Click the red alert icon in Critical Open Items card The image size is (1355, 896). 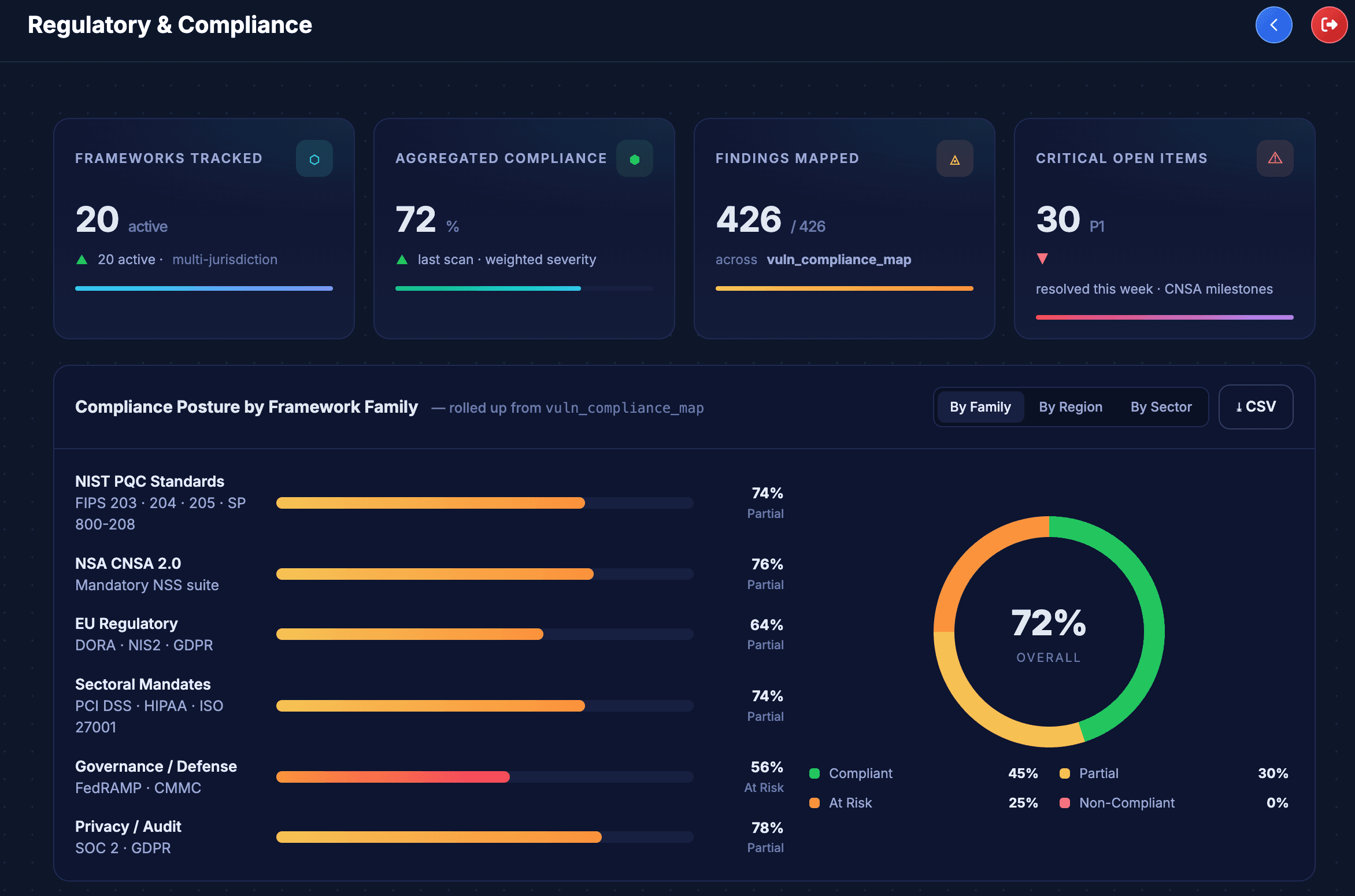click(1275, 158)
